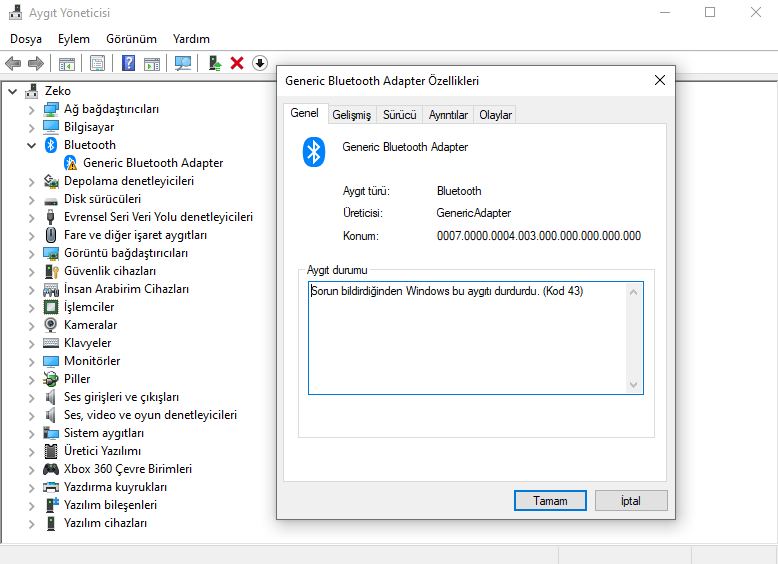Confirm with the Tamam button

click(550, 501)
